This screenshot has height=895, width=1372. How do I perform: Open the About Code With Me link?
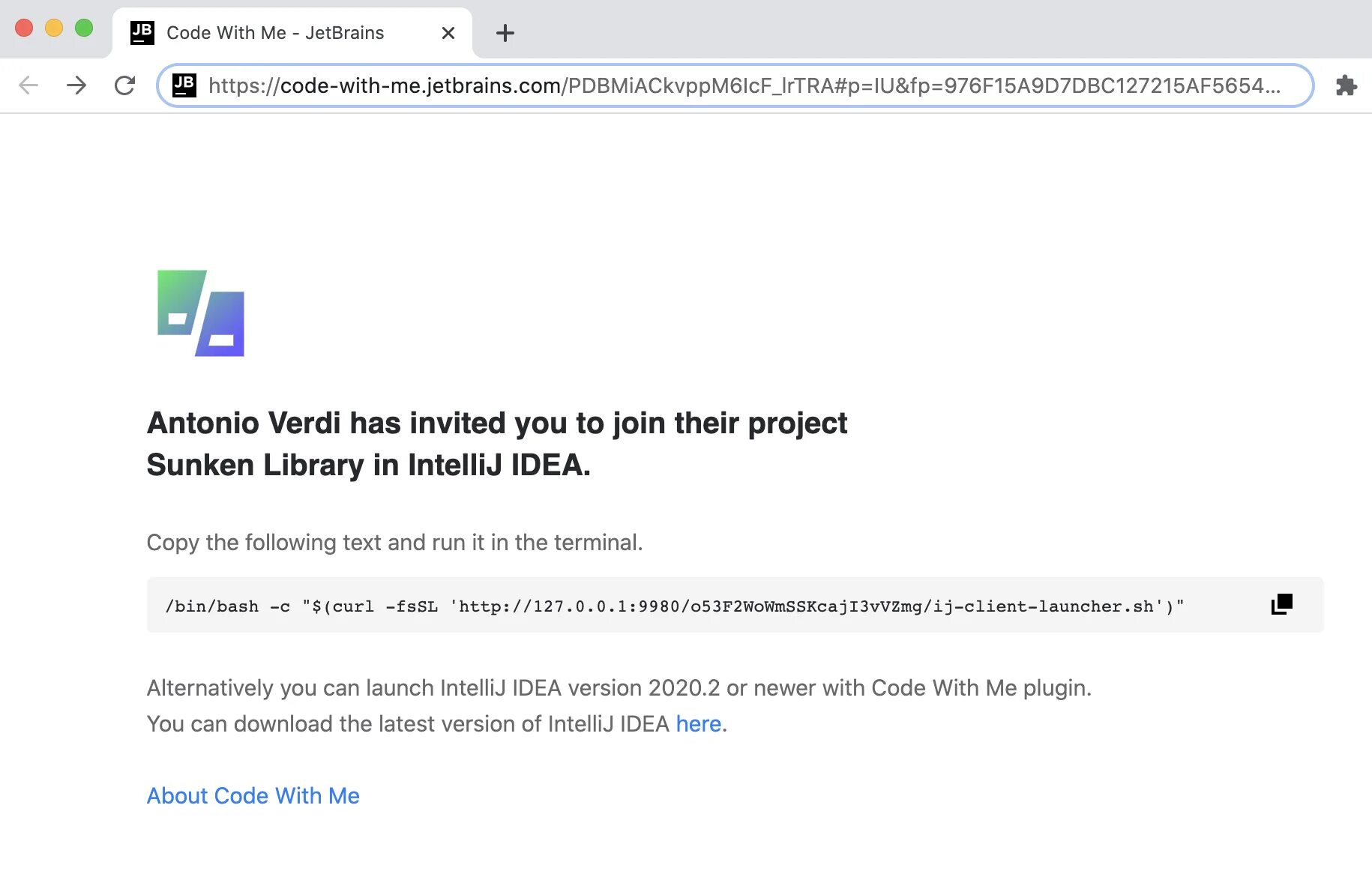(x=253, y=796)
